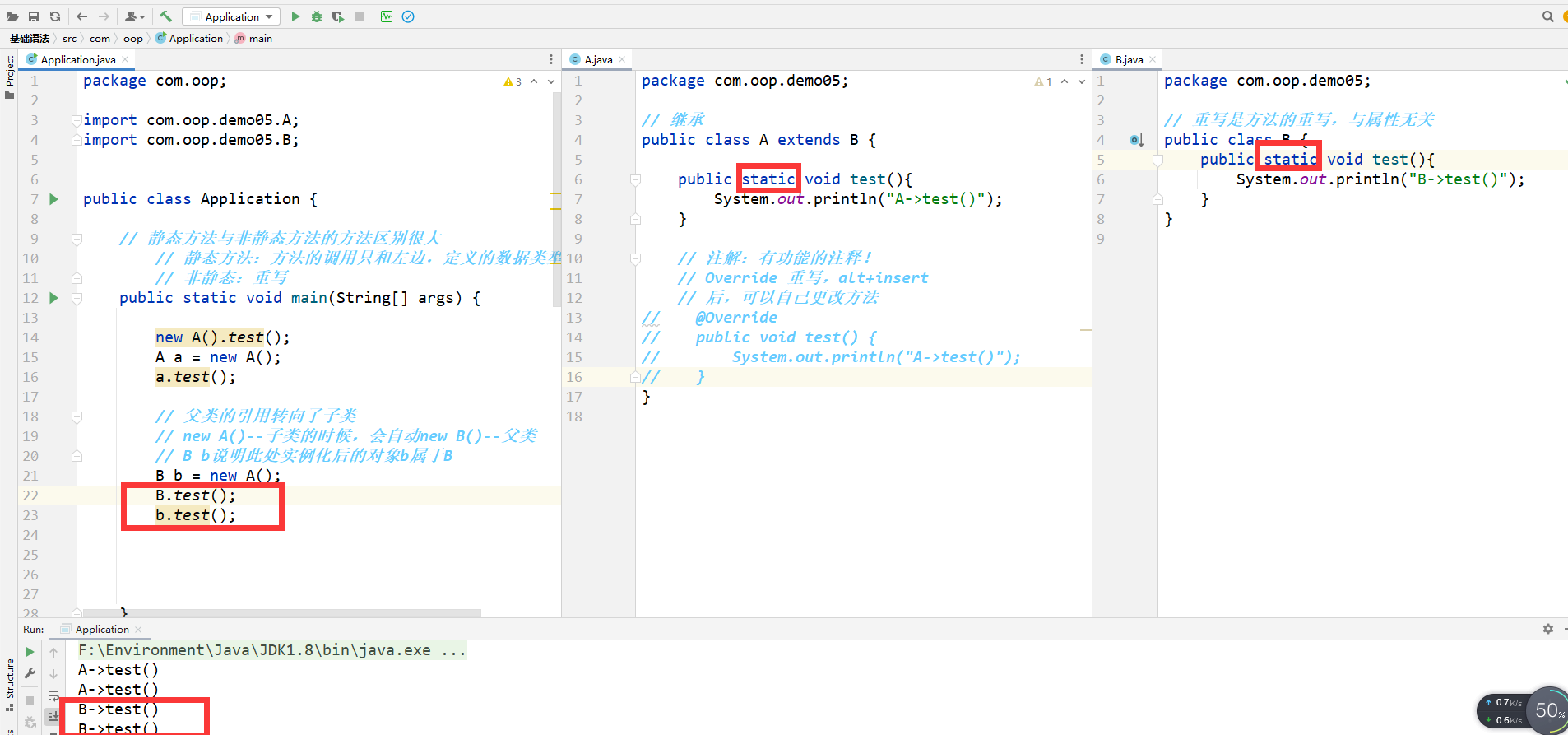Viewport: 1568px width, 735px height.
Task: Toggle soft-wrap in the Run console
Action: (53, 695)
